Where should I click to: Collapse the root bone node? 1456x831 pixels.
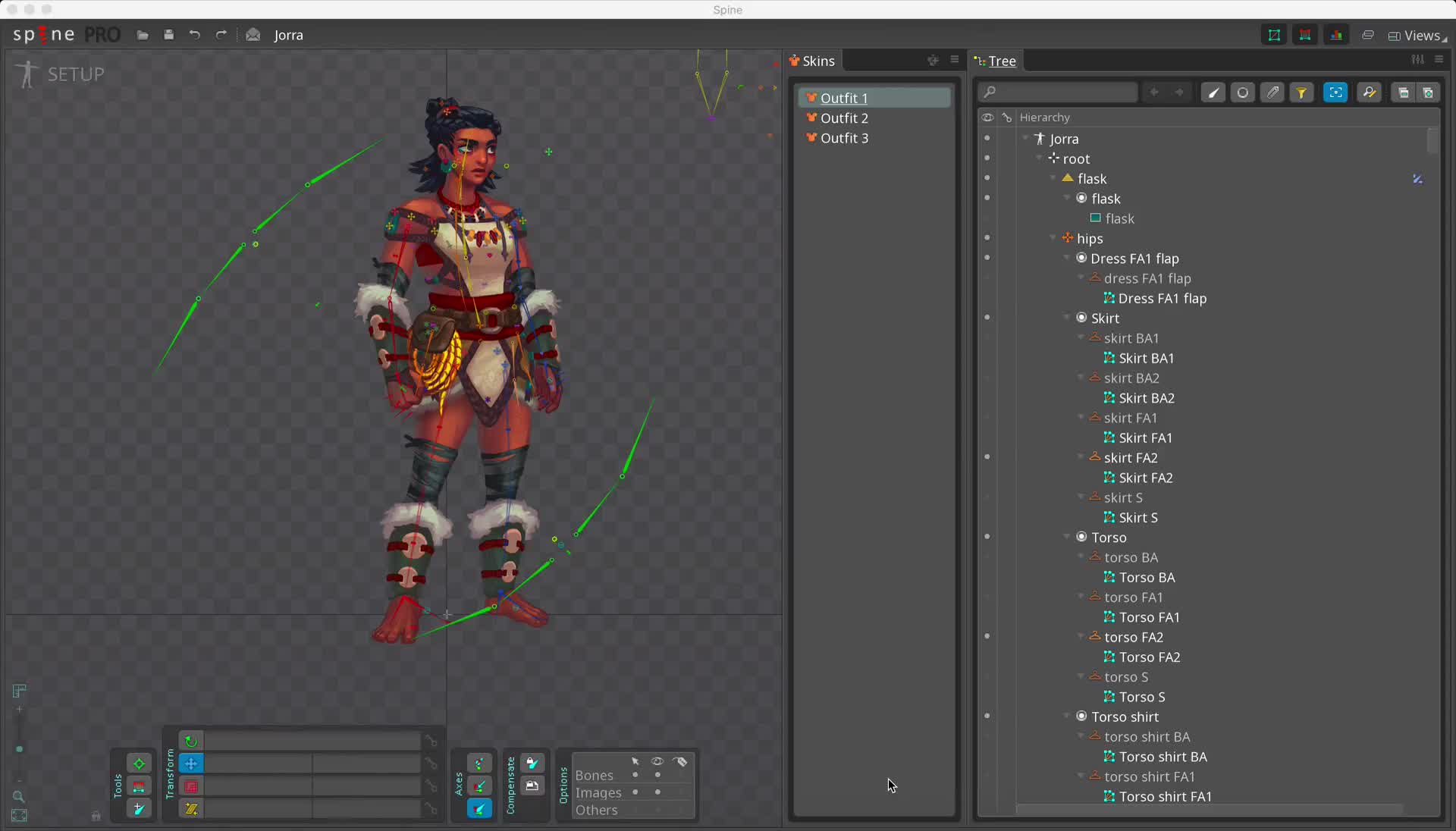(x=1040, y=158)
